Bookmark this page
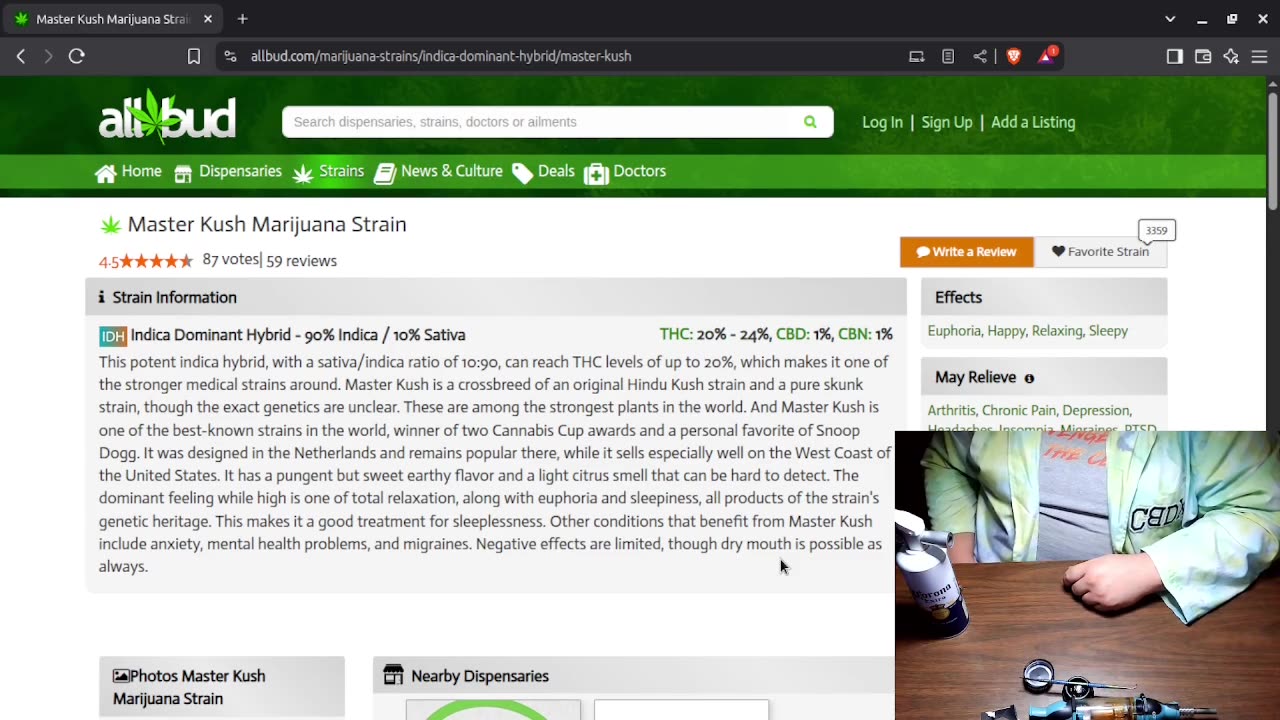This screenshot has width=1280, height=720. [194, 56]
